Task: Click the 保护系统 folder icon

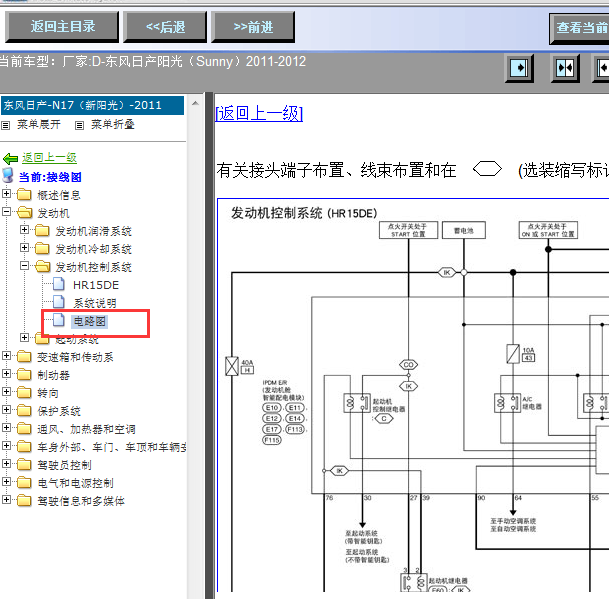Action: (24, 410)
